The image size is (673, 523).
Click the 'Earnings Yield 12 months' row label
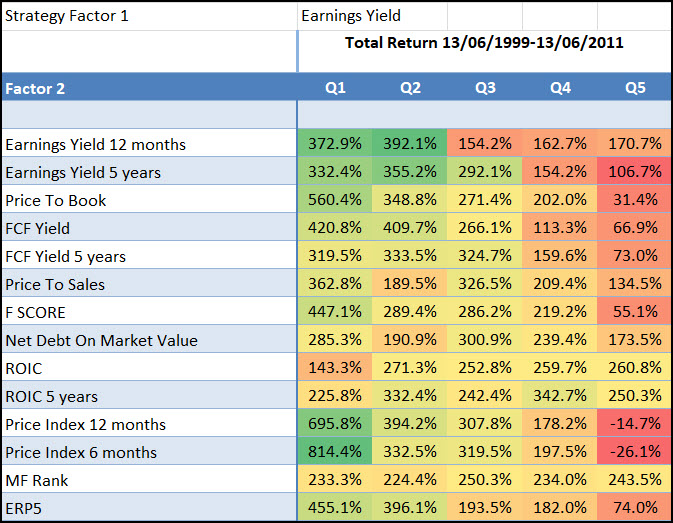coord(149,143)
